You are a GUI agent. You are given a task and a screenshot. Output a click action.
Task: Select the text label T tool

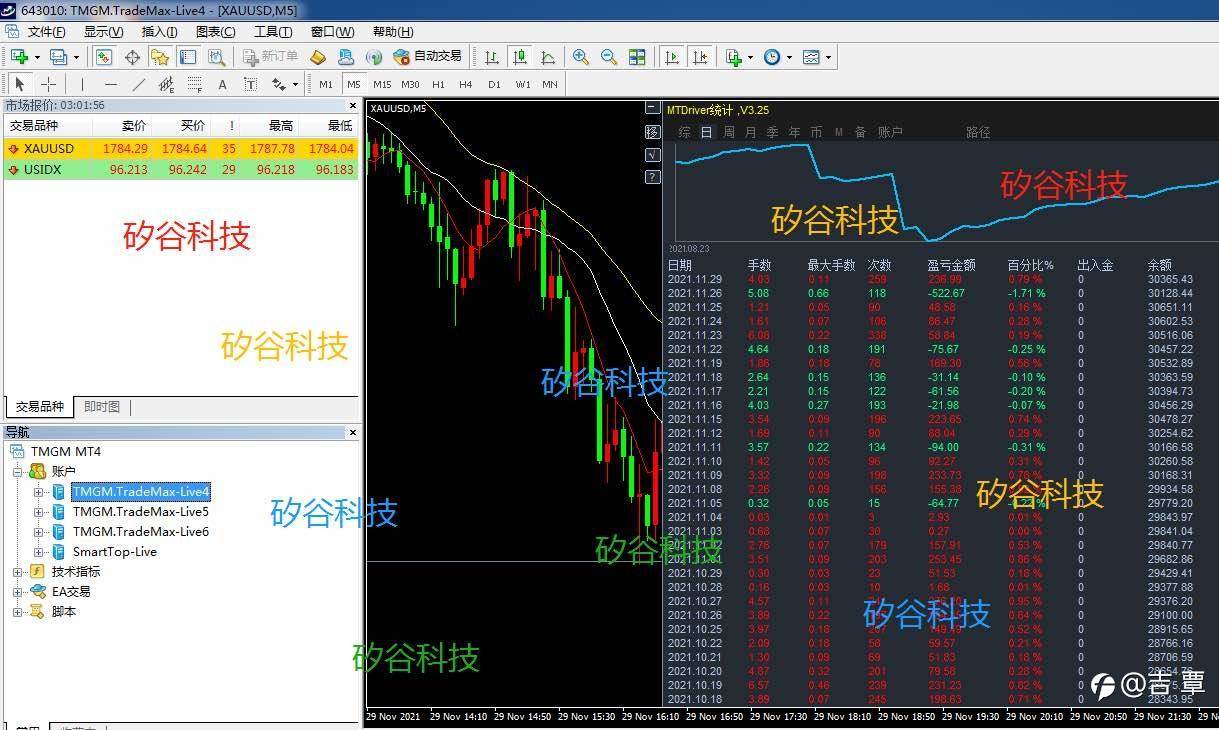[x=250, y=84]
